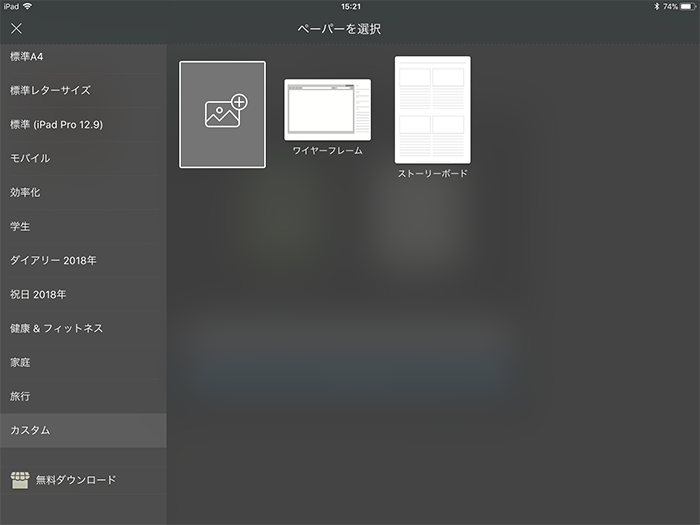Viewport: 700px width, 525px height.
Task: Tap the ストーリーボード caption text
Action: [x=433, y=173]
